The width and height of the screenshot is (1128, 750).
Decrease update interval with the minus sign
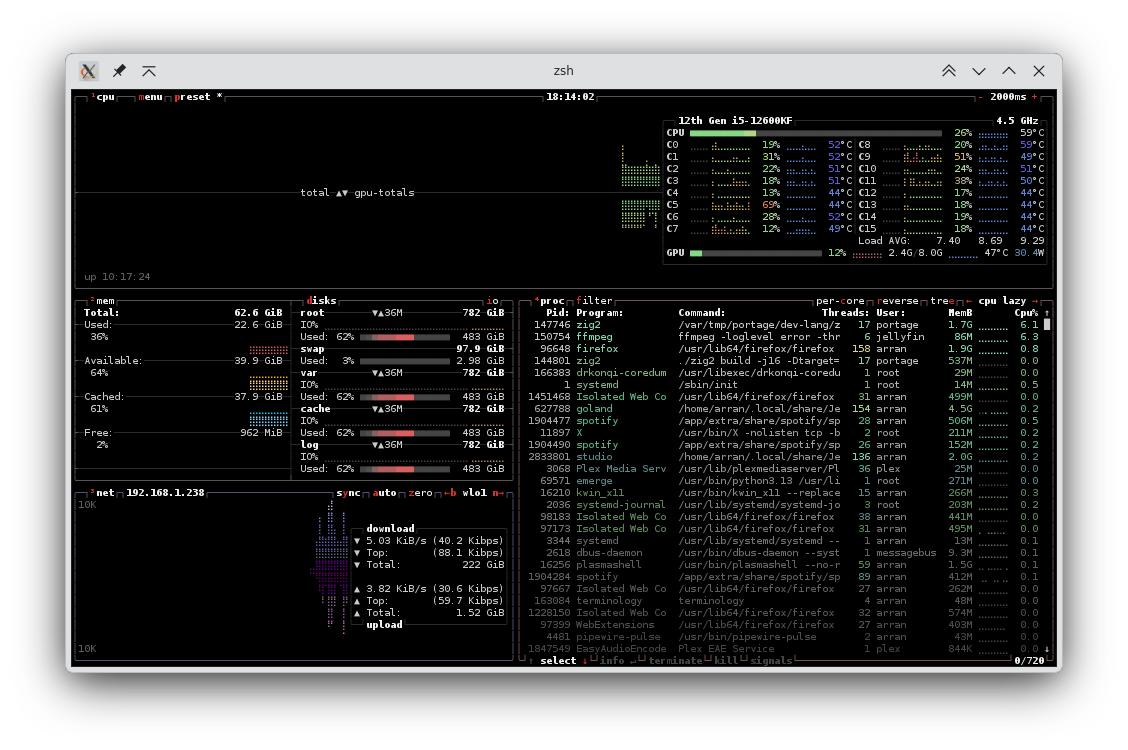[x=980, y=97]
